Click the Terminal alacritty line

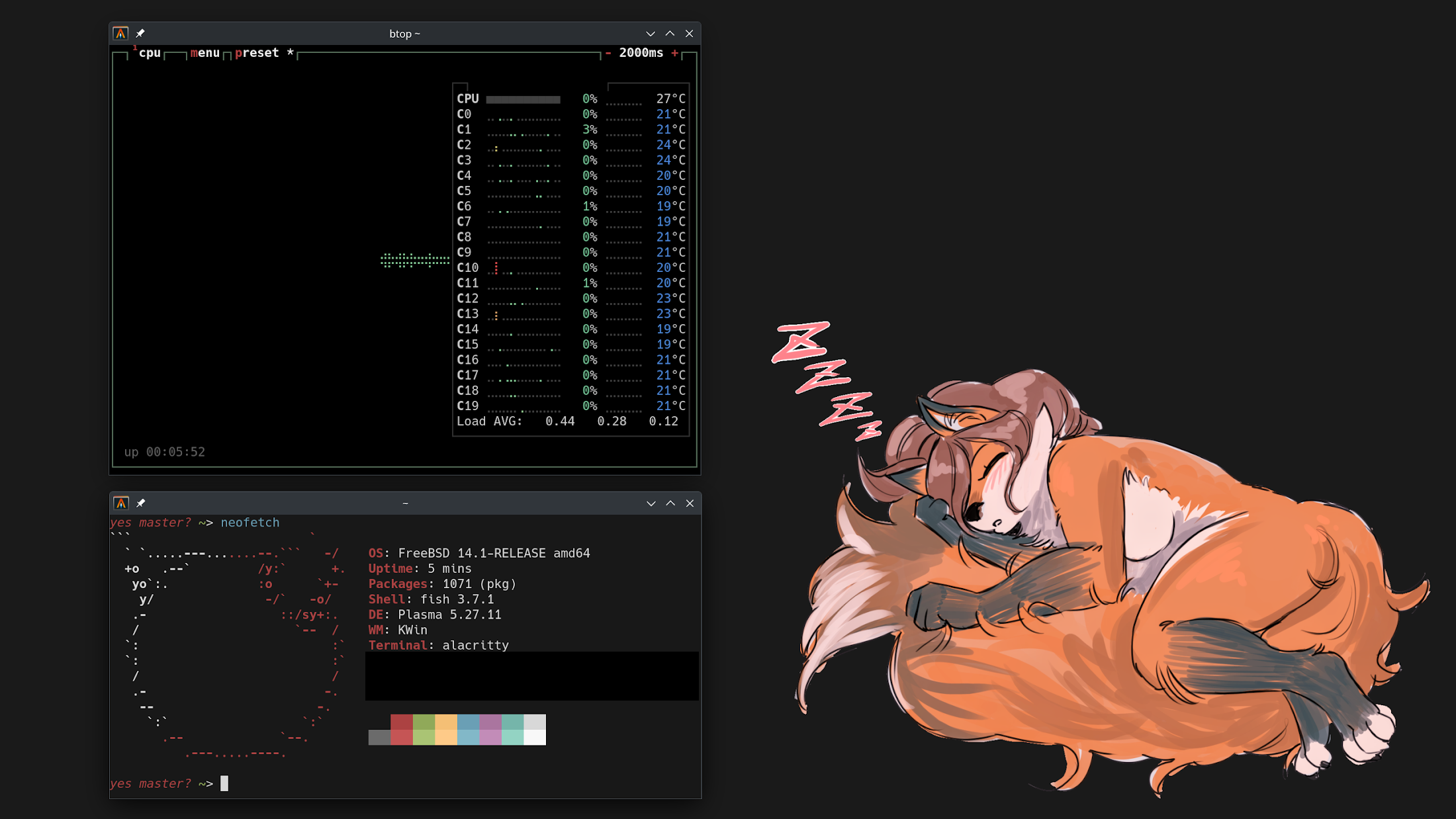click(439, 646)
